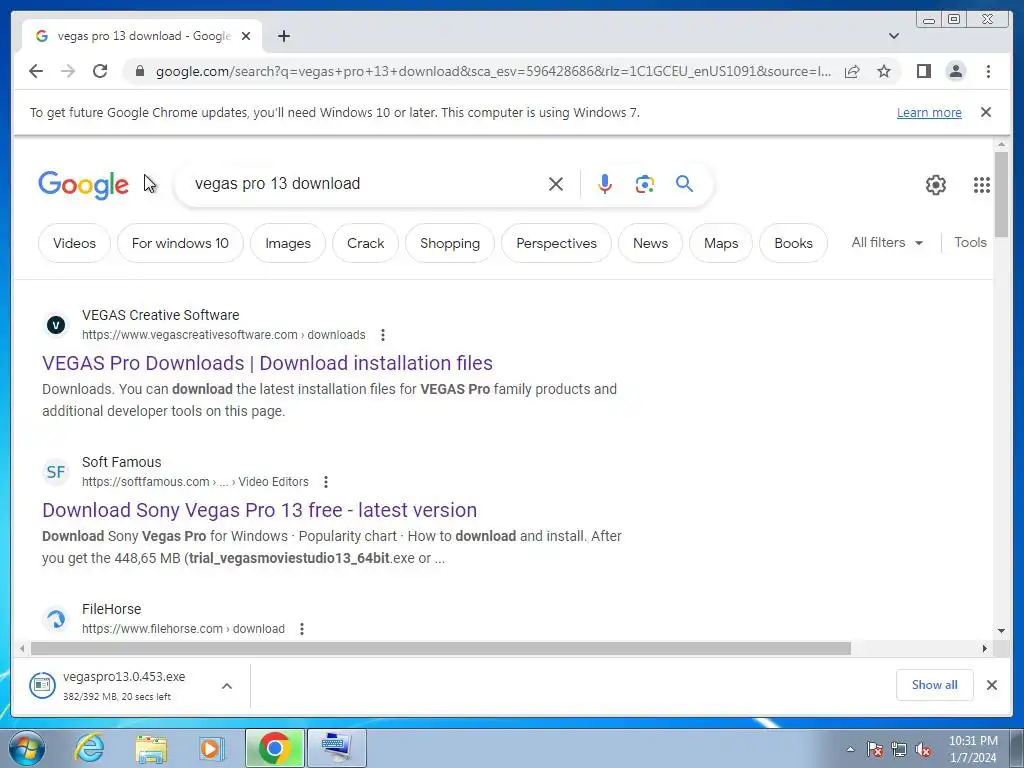
Task: Close the downloads bar
Action: tap(991, 685)
